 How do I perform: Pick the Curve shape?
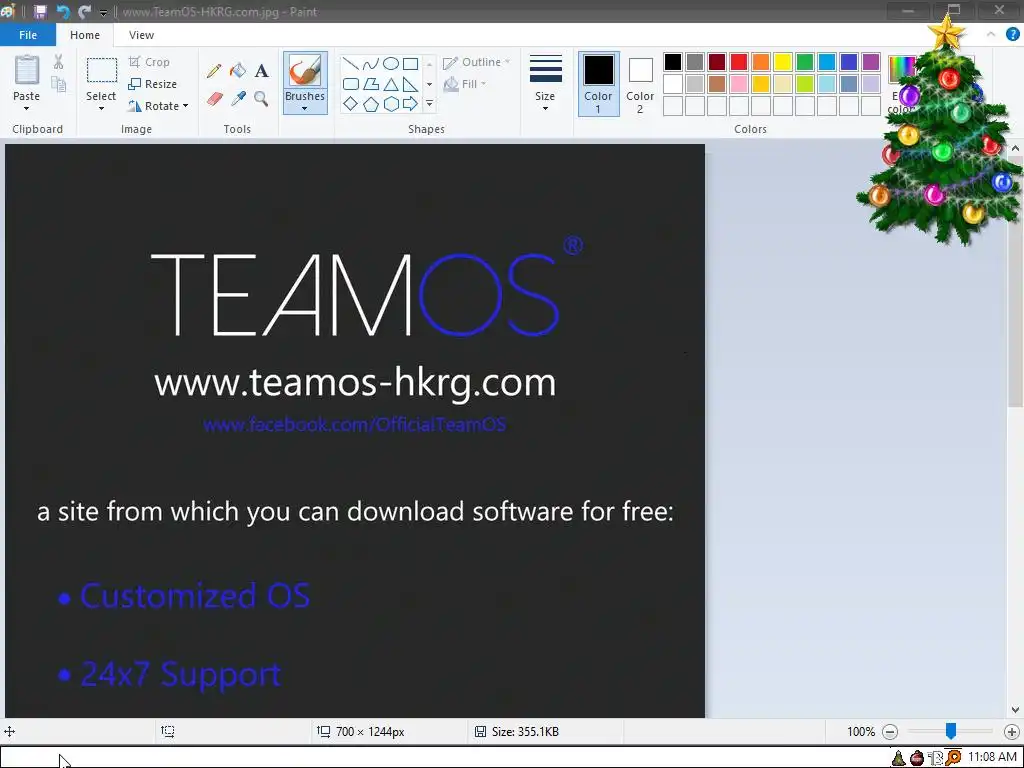(x=370, y=63)
